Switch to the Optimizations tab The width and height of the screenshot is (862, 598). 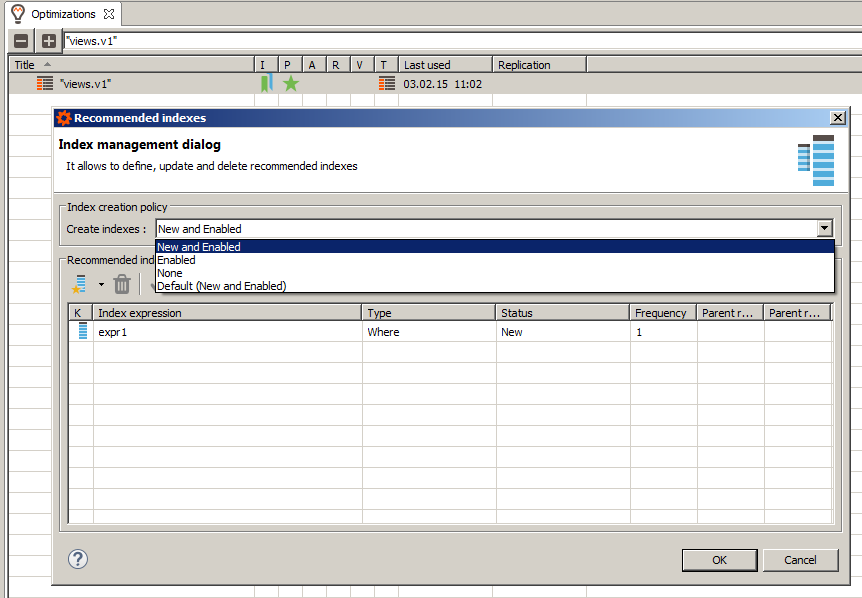(62, 14)
